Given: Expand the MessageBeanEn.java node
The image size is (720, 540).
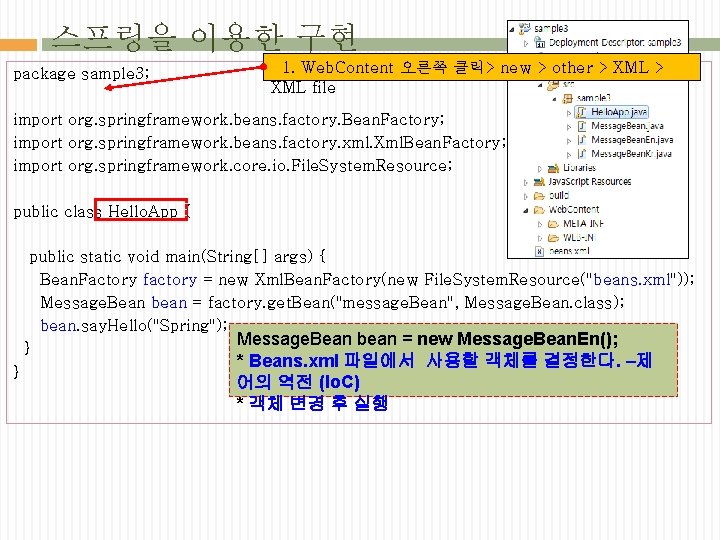Looking at the screenshot, I should coord(569,141).
